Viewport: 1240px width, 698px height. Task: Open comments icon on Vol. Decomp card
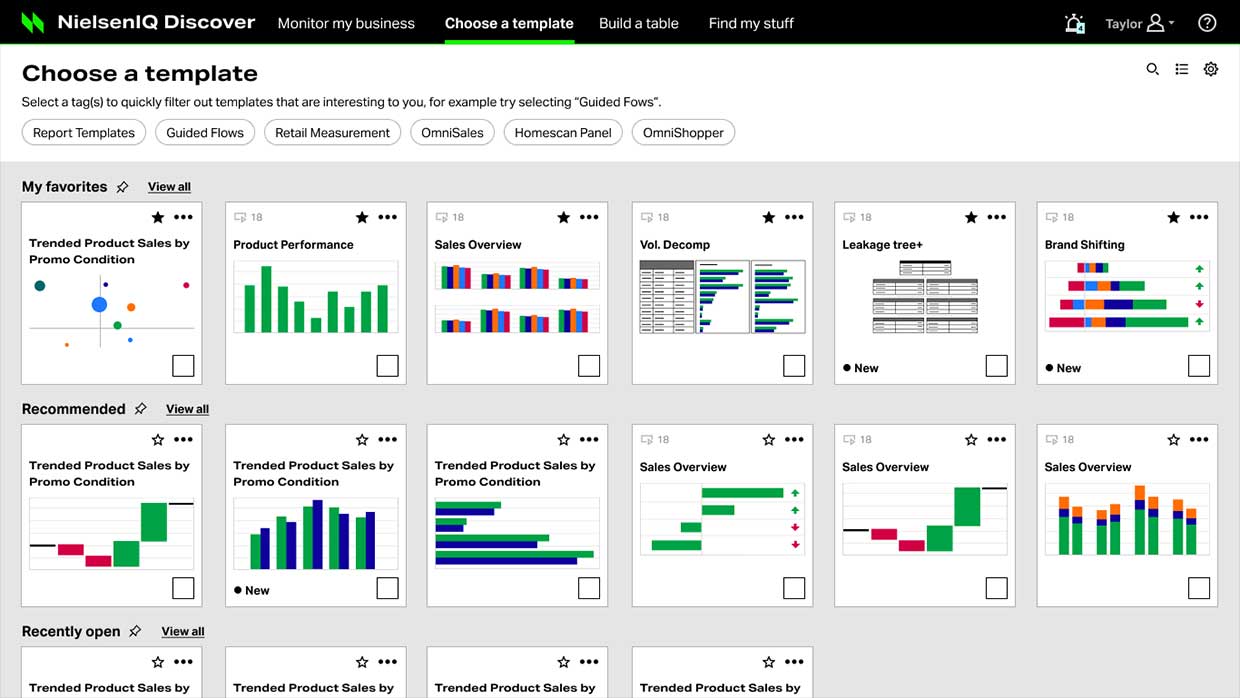point(647,217)
